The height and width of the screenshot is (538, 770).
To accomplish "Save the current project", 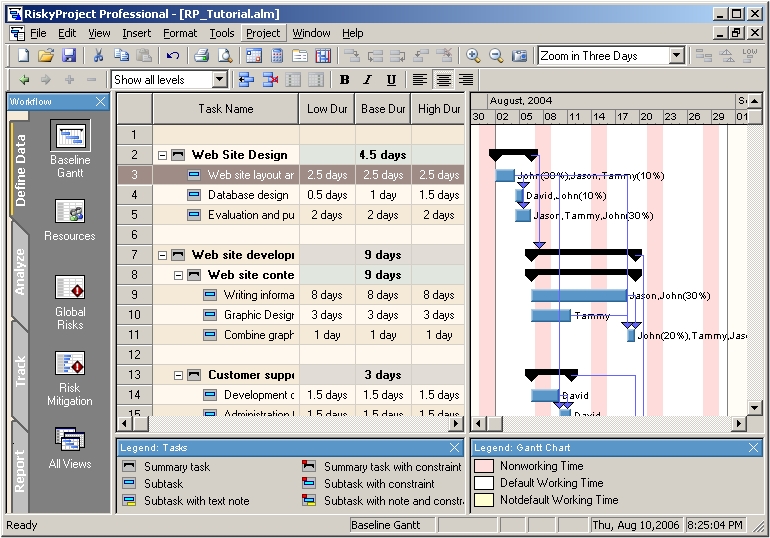I will coord(69,55).
